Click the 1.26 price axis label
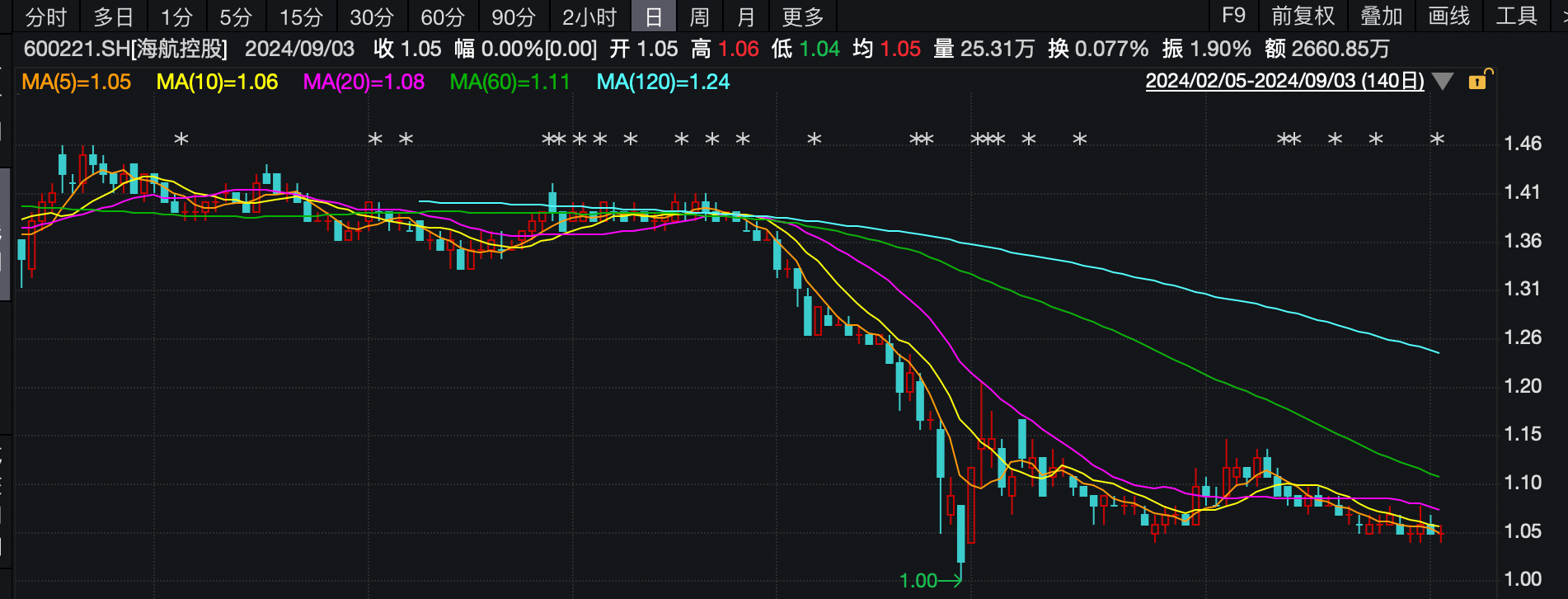Screen dimensions: 1568x599 coord(1523,337)
